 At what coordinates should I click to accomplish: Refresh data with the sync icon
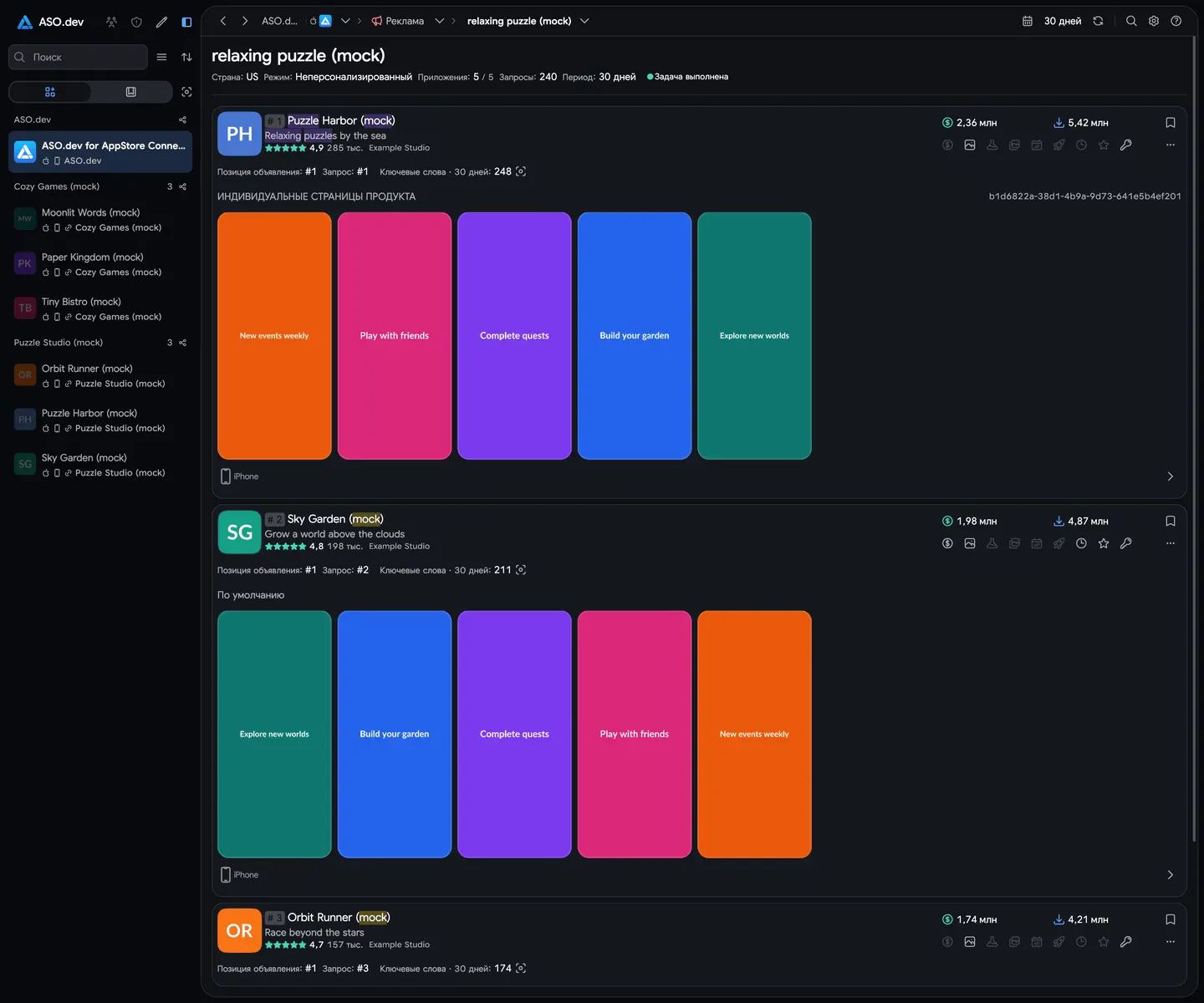pos(1098,21)
